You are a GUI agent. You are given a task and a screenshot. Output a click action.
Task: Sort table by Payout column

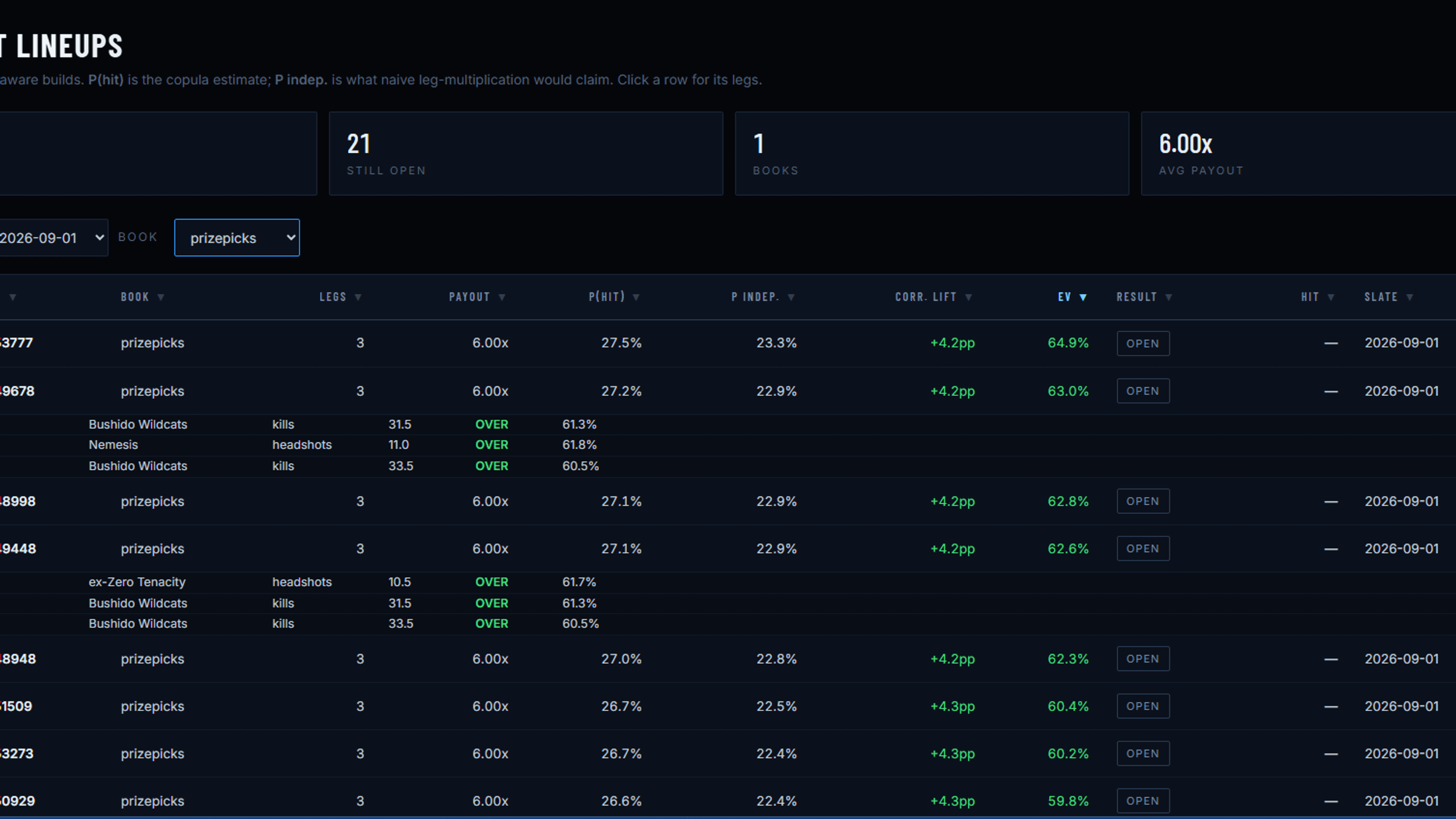[477, 297]
